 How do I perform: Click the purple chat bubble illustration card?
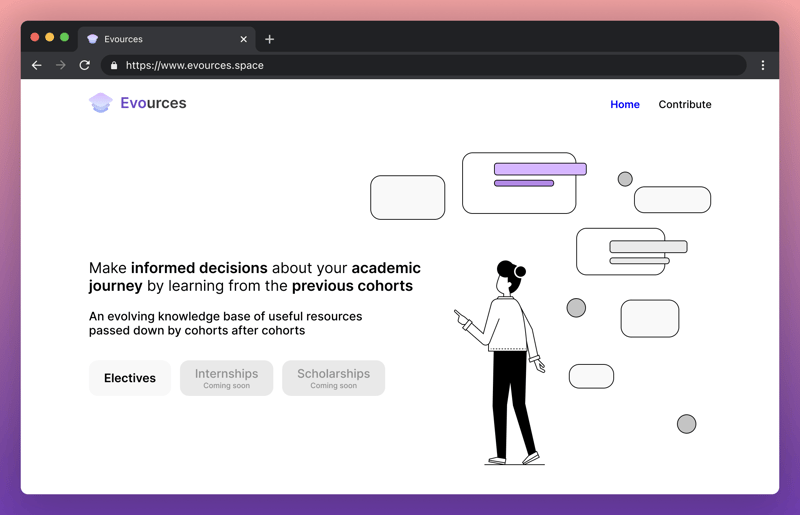519,183
